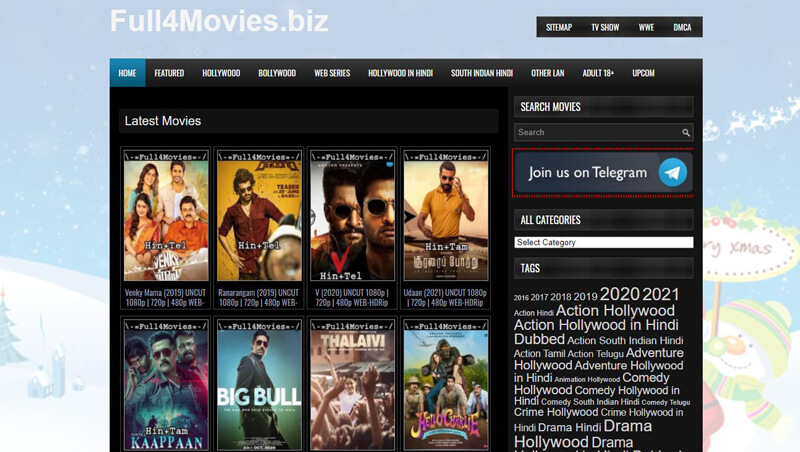Click the WWE top link

tap(646, 27)
